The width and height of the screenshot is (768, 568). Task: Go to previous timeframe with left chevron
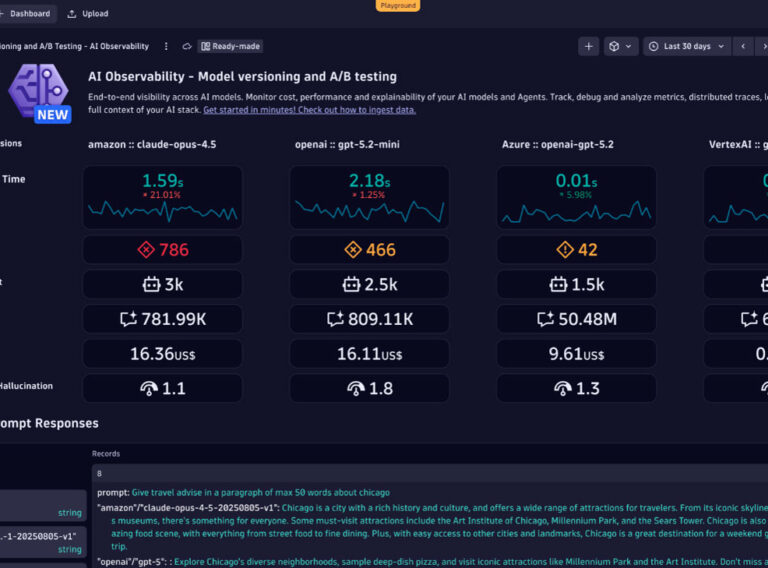pos(743,46)
